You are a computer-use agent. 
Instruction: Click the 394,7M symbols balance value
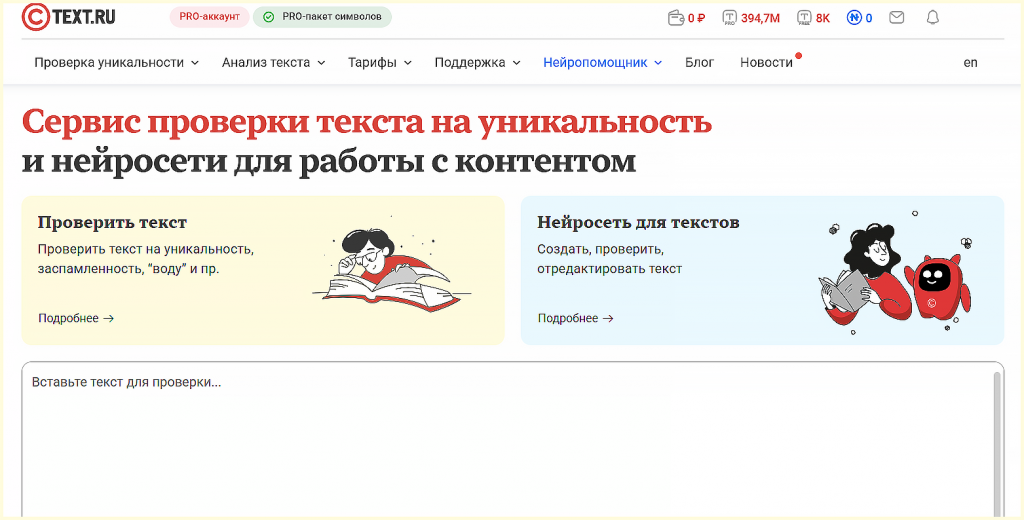point(760,18)
